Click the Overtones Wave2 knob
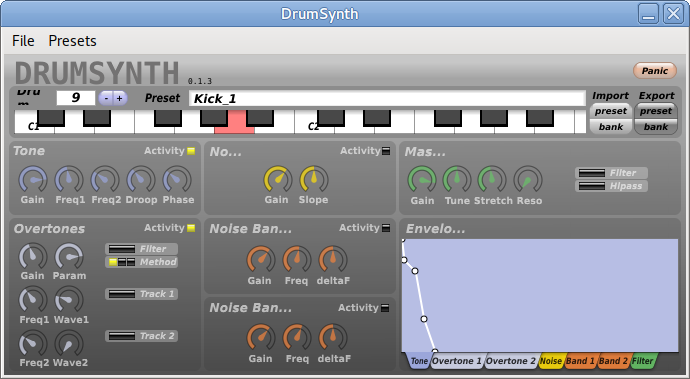 point(69,343)
